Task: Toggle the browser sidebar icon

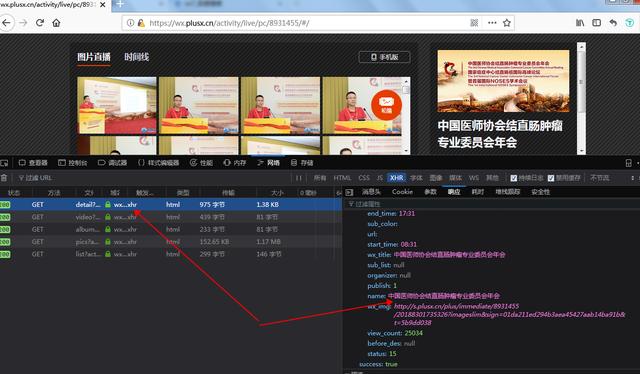Action: [x=596, y=23]
